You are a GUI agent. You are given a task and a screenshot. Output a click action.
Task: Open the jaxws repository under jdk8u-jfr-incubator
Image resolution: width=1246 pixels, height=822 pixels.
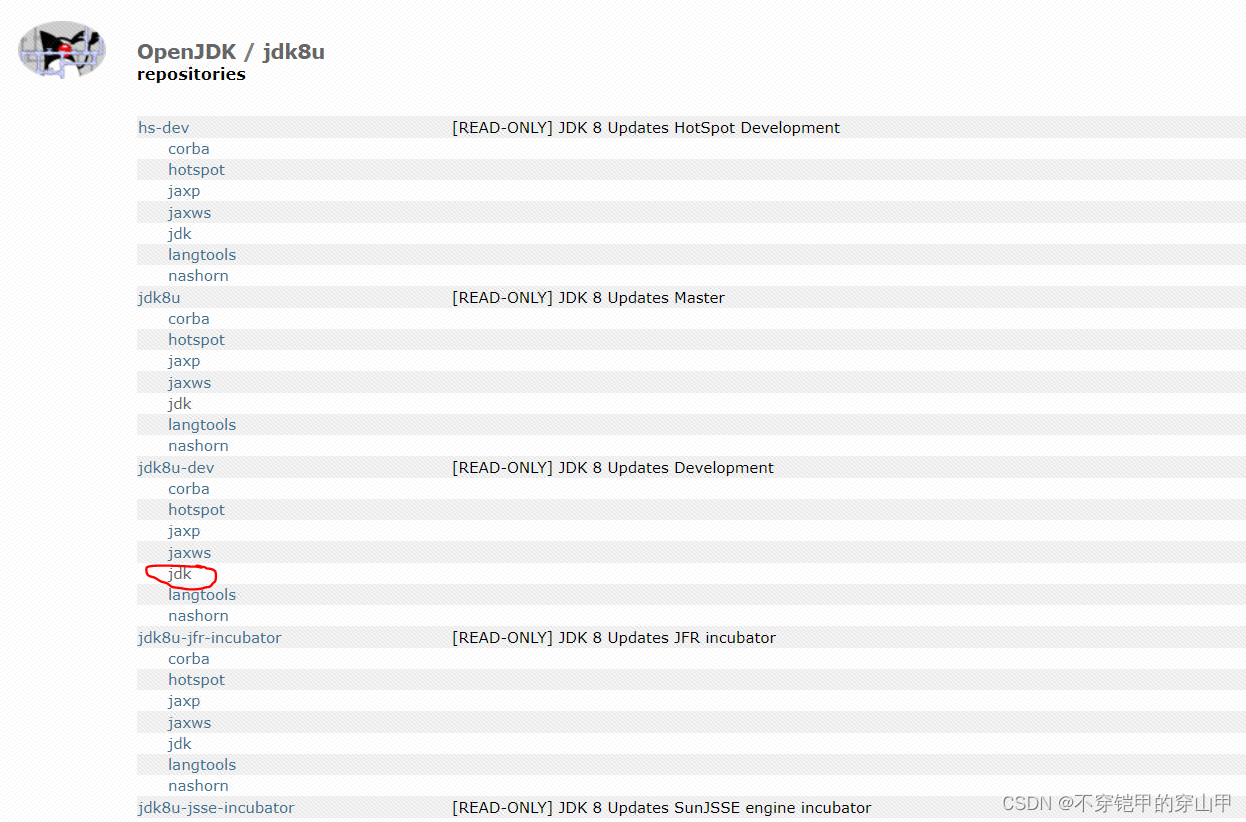point(189,722)
